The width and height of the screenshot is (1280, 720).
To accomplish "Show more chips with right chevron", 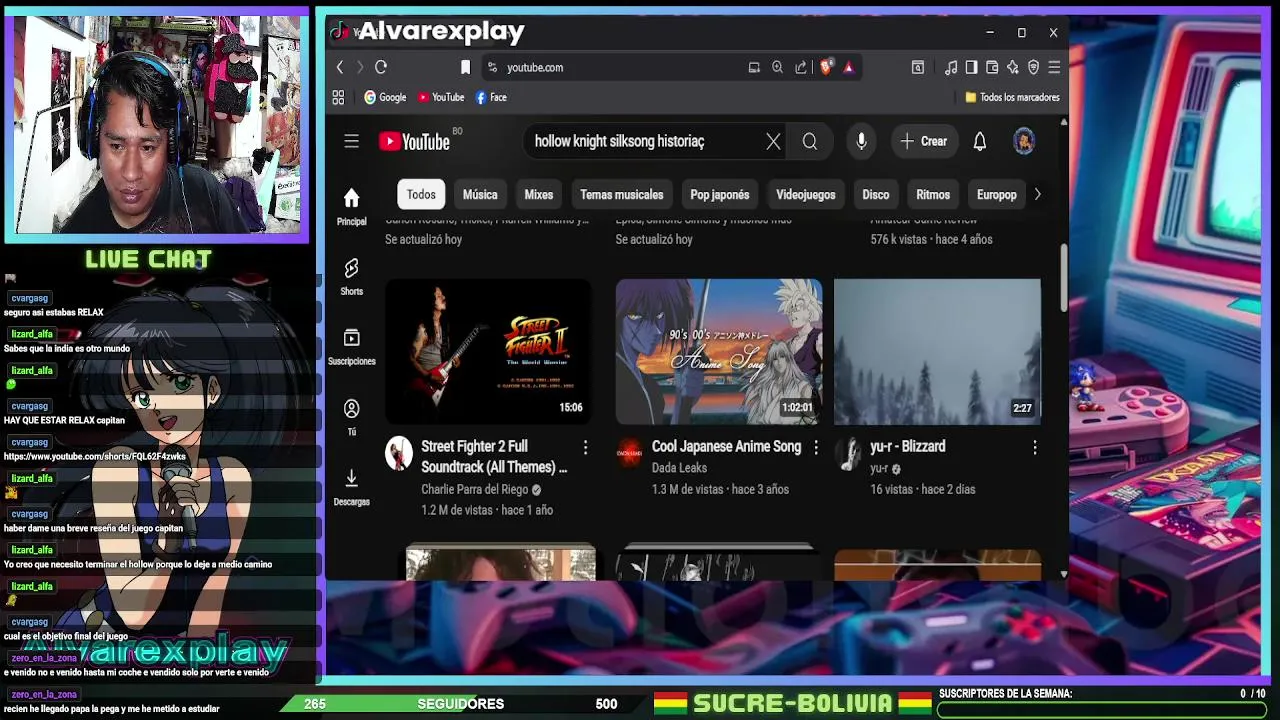I will 1037,194.
